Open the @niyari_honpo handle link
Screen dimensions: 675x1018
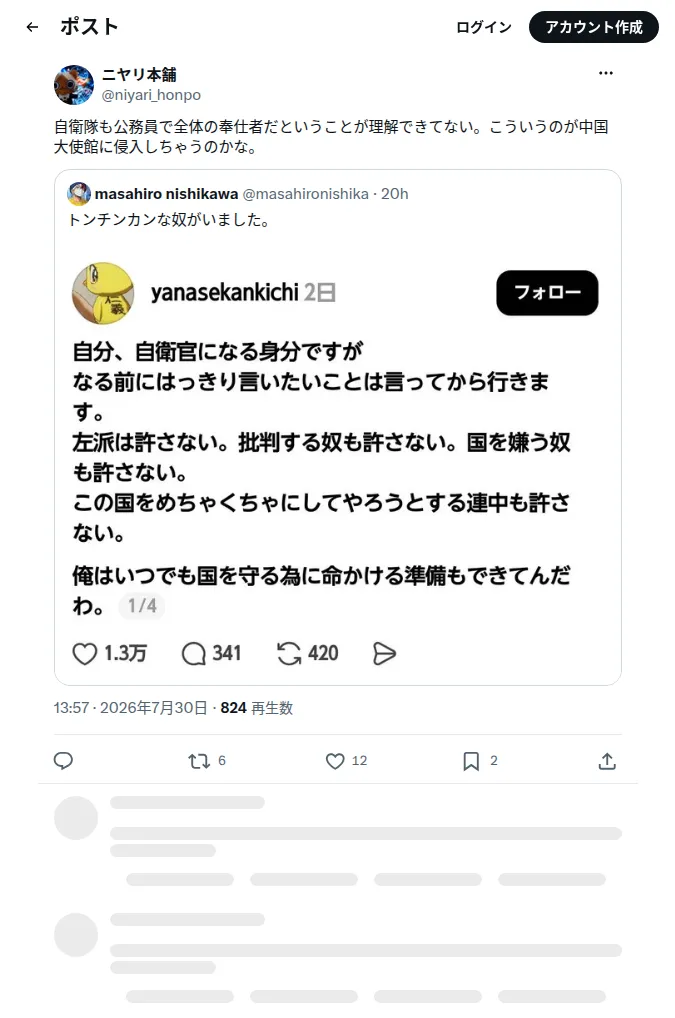coord(151,95)
